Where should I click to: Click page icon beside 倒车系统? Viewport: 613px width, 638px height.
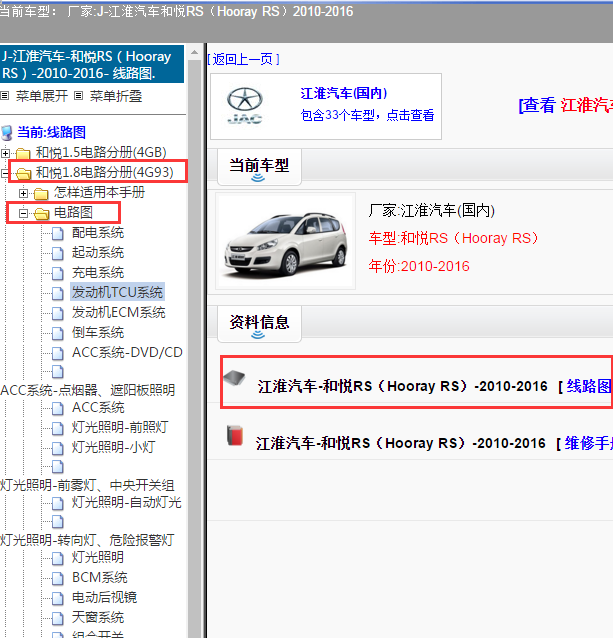[x=58, y=333]
